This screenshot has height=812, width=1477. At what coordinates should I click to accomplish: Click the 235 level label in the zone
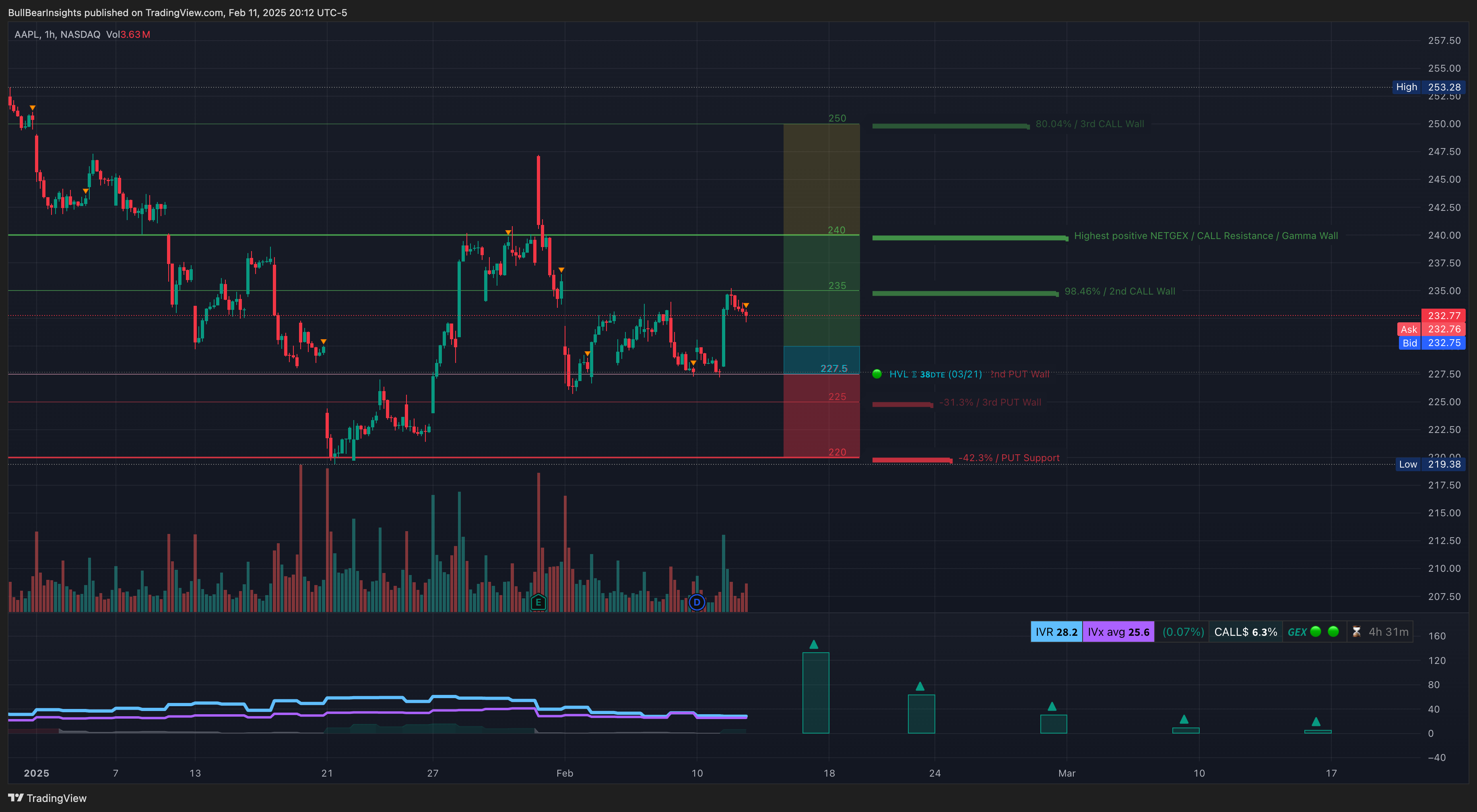point(837,286)
